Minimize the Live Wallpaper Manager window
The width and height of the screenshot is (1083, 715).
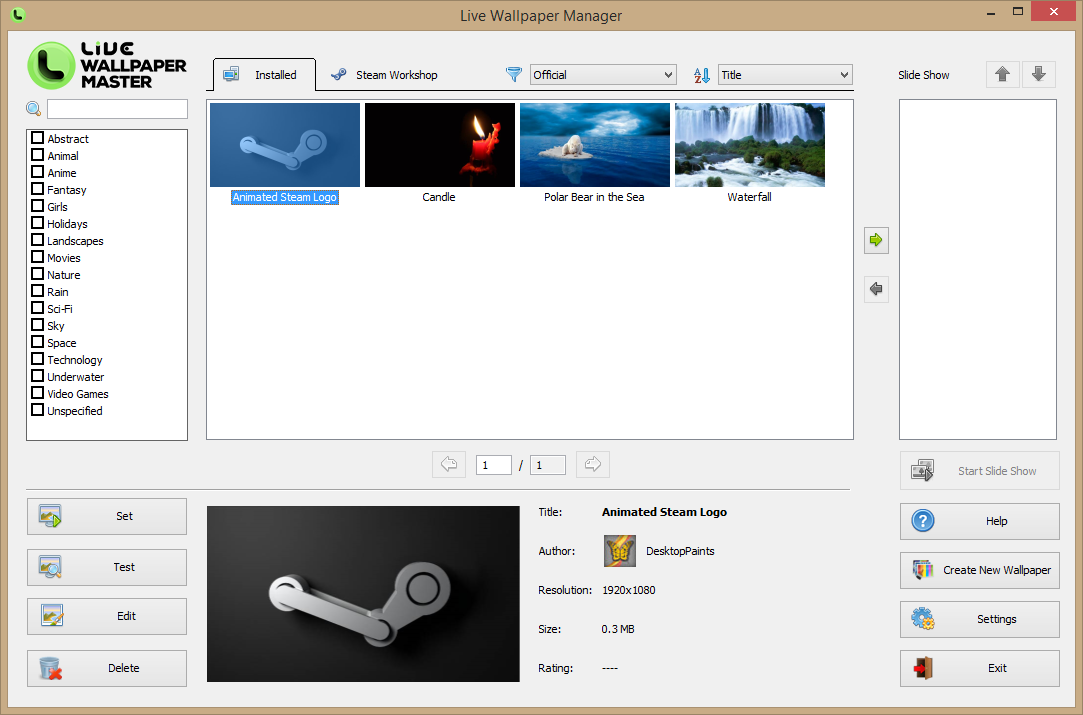[x=990, y=12]
